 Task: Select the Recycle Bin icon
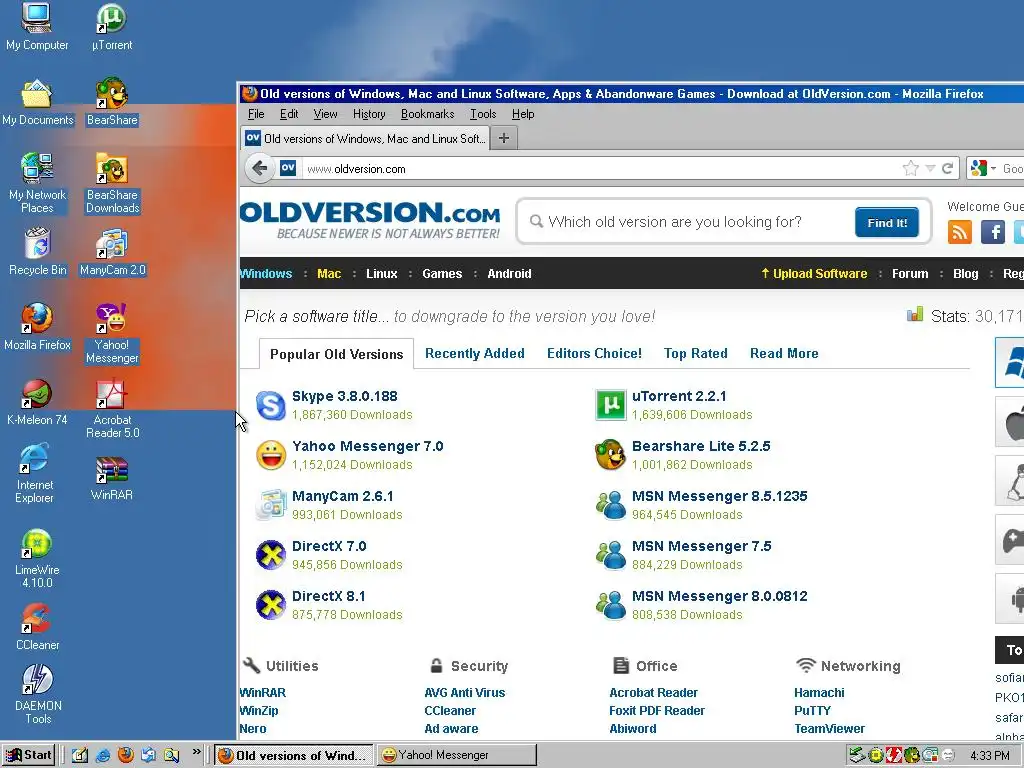tap(37, 252)
